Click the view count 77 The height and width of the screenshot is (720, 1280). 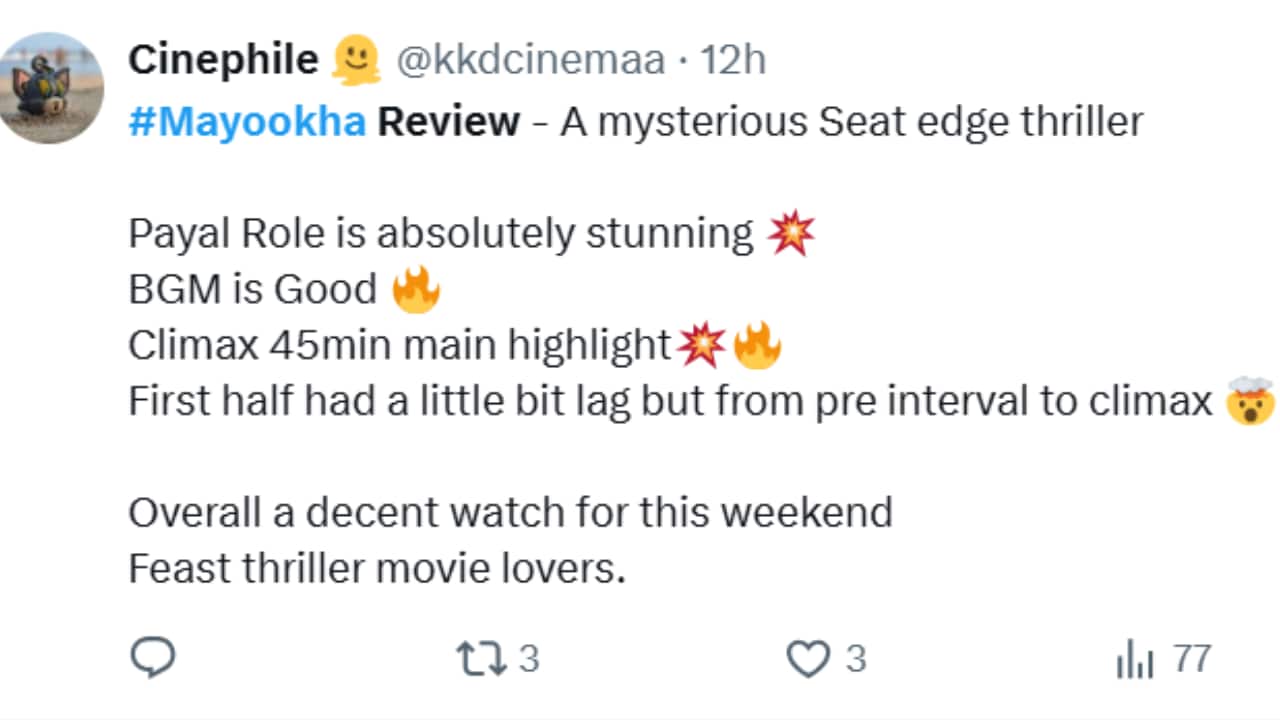pos(1192,659)
